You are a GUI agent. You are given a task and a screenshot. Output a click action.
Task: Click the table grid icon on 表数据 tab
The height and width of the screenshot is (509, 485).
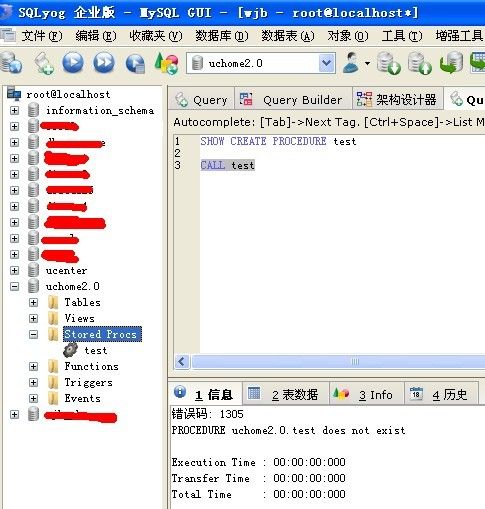click(x=254, y=393)
